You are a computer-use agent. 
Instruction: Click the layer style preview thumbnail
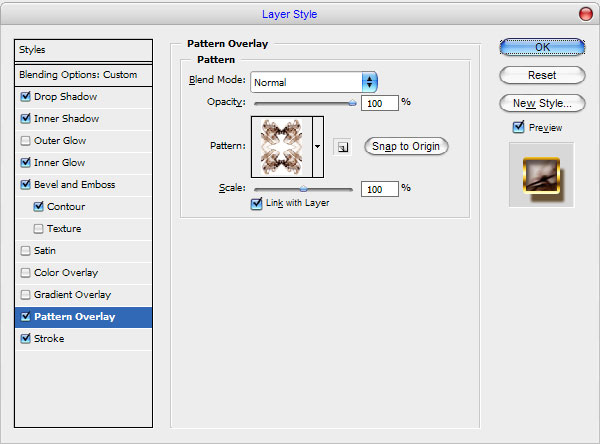pos(541,175)
